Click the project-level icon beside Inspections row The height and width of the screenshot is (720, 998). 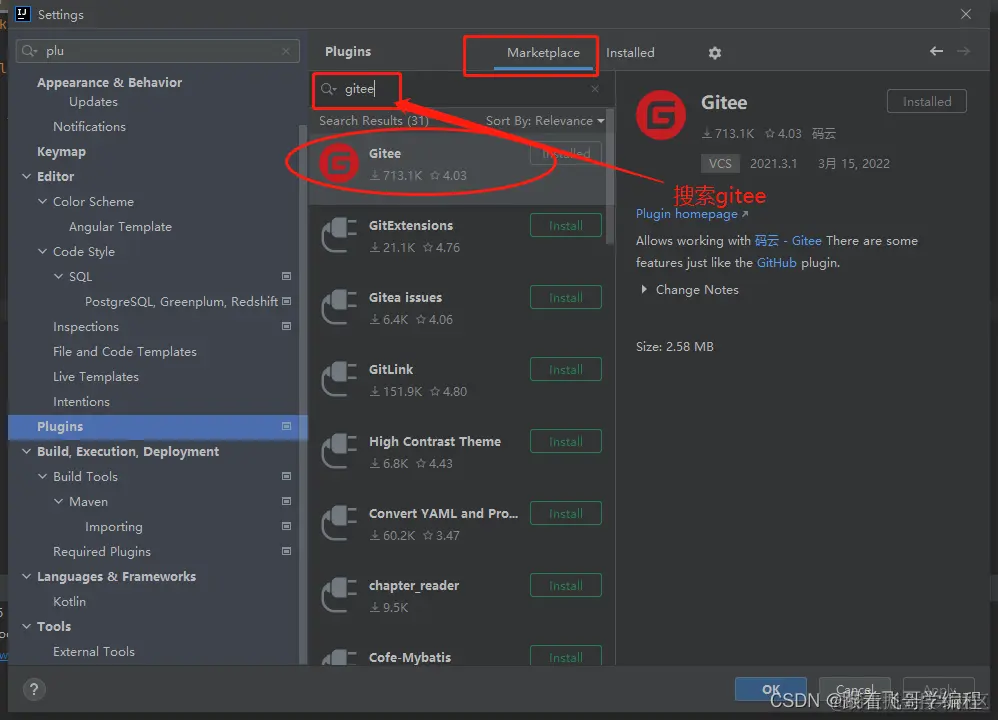click(286, 327)
